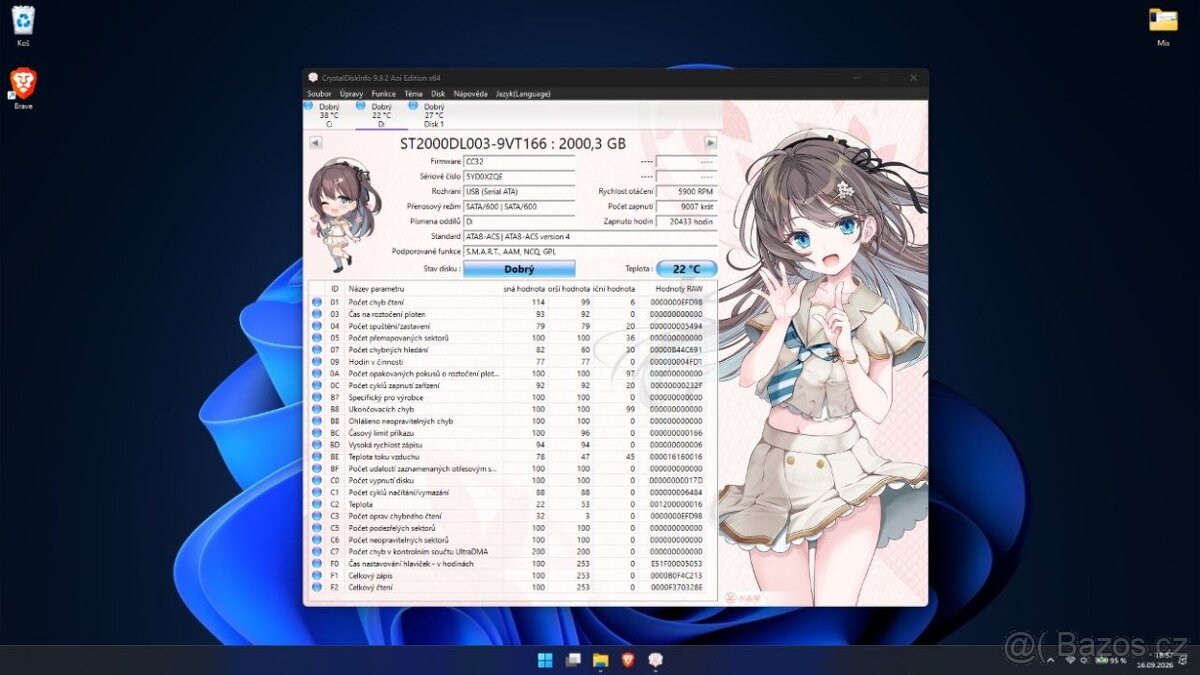Select row 'Čas nastavování hlaviček - v hodinách'
Screen dimensions: 1200x675
(x=513, y=564)
